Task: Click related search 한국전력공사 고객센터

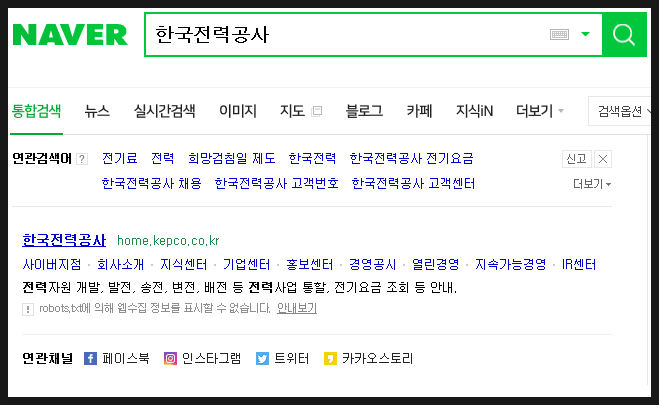Action: tap(413, 184)
